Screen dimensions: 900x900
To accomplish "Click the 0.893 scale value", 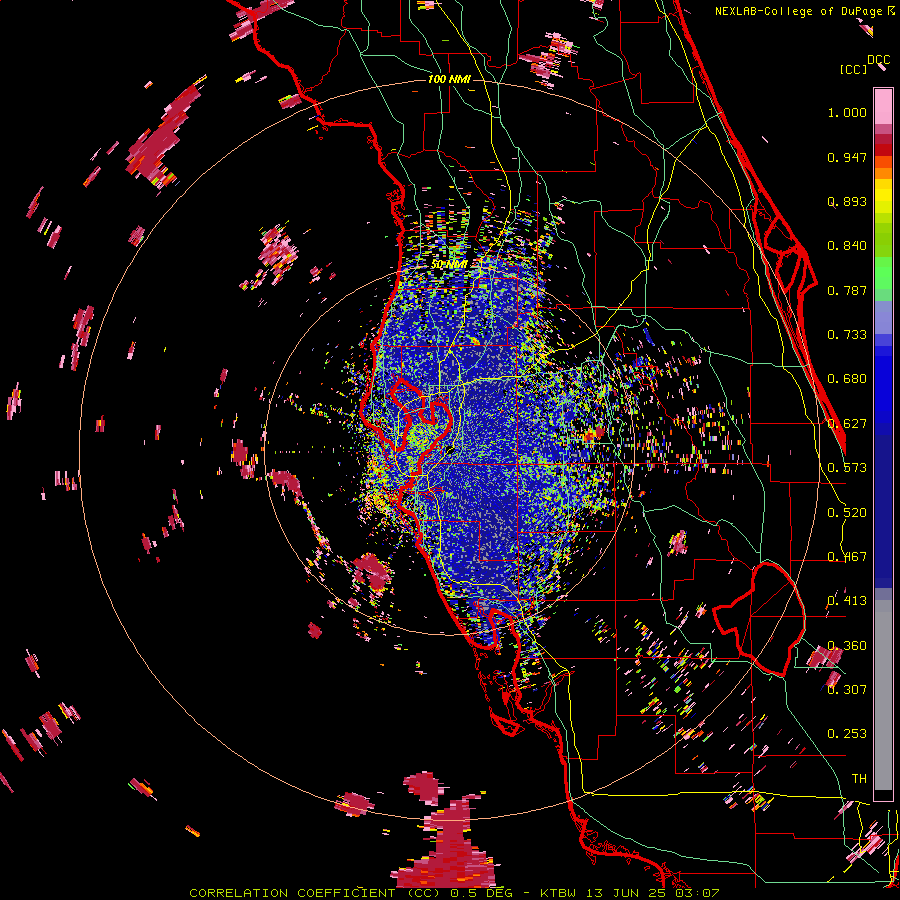I will pyautogui.click(x=847, y=201).
